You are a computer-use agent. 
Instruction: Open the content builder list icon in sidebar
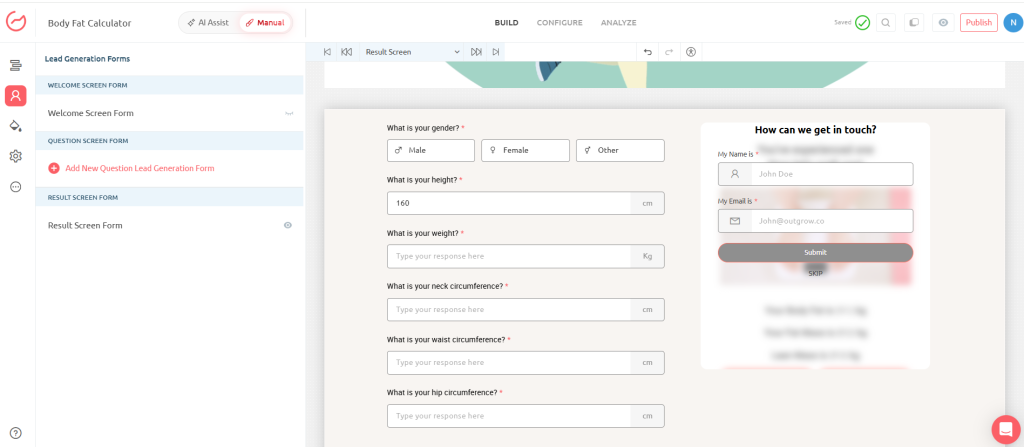click(x=16, y=65)
